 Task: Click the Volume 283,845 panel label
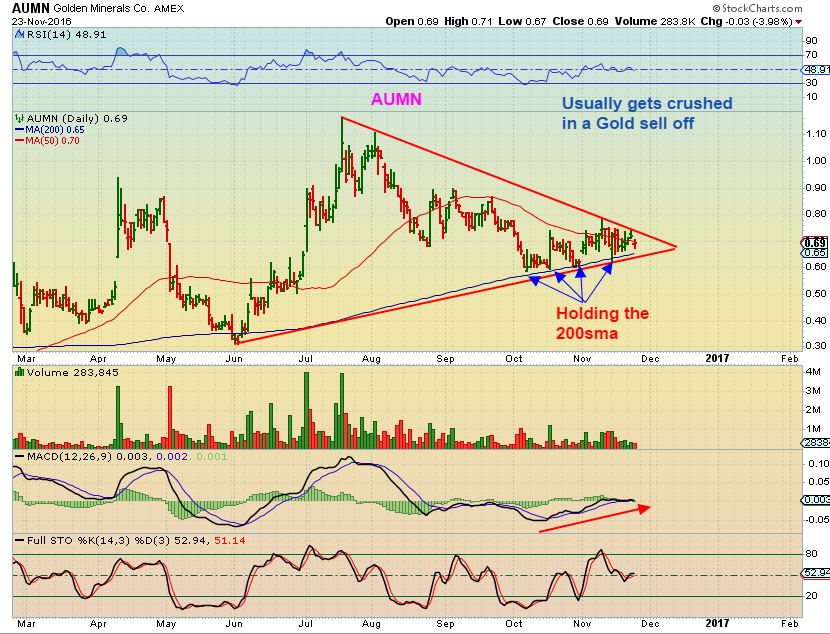tap(73, 373)
